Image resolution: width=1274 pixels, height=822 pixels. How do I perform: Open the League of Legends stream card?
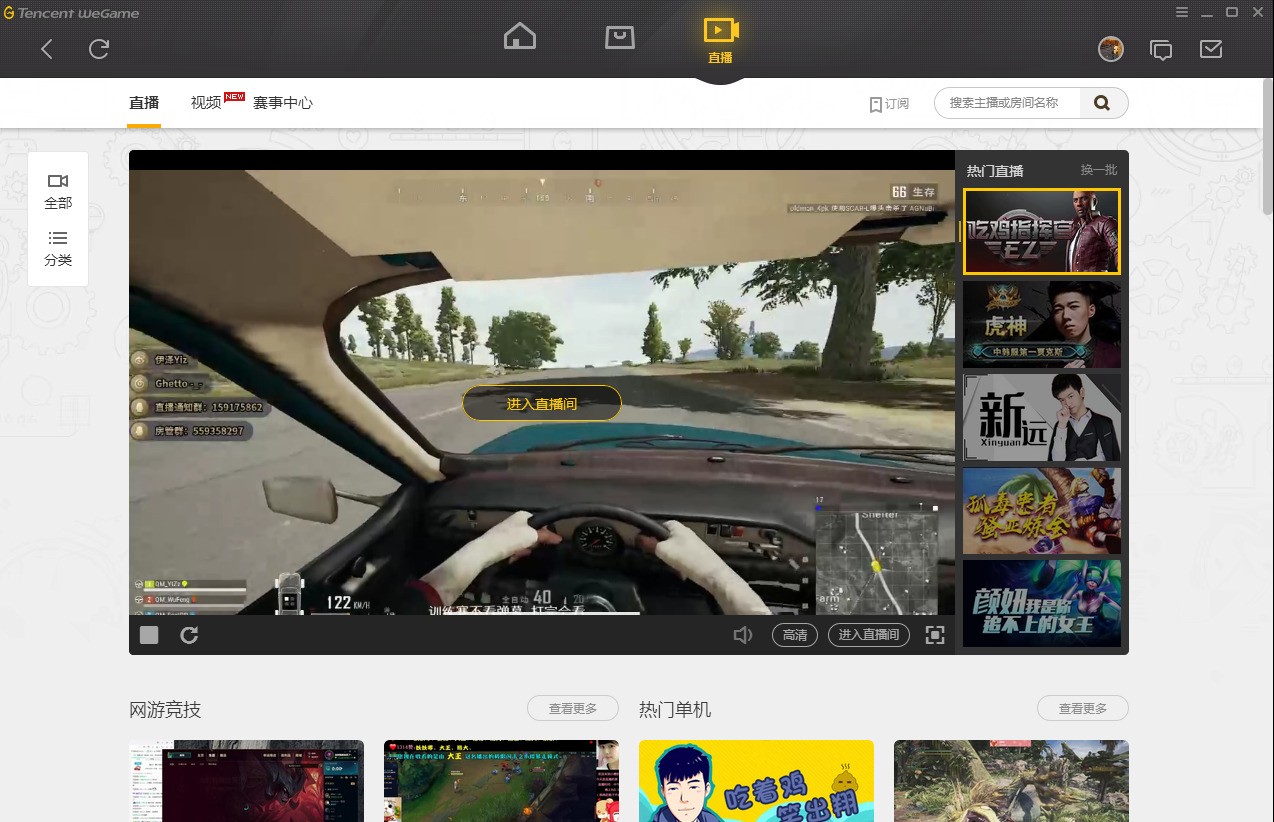(501, 781)
